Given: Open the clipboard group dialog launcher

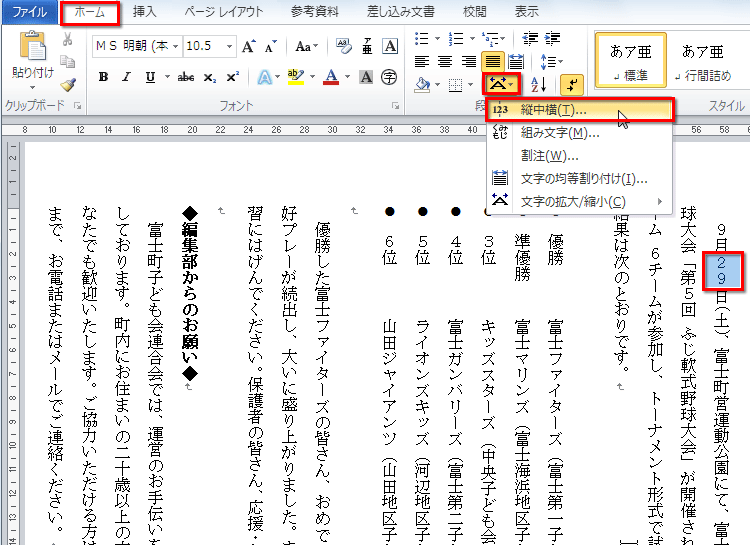Looking at the screenshot, I should (x=77, y=106).
